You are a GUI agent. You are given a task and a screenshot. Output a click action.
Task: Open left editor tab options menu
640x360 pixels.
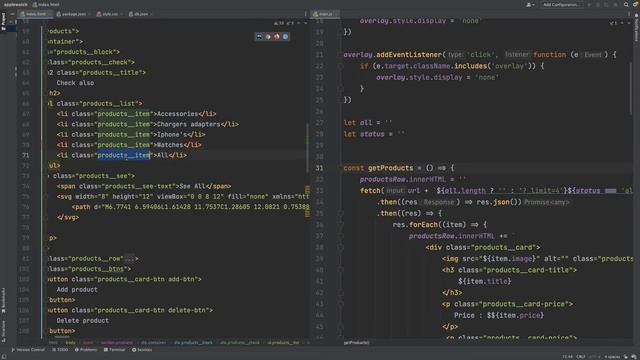click(305, 14)
